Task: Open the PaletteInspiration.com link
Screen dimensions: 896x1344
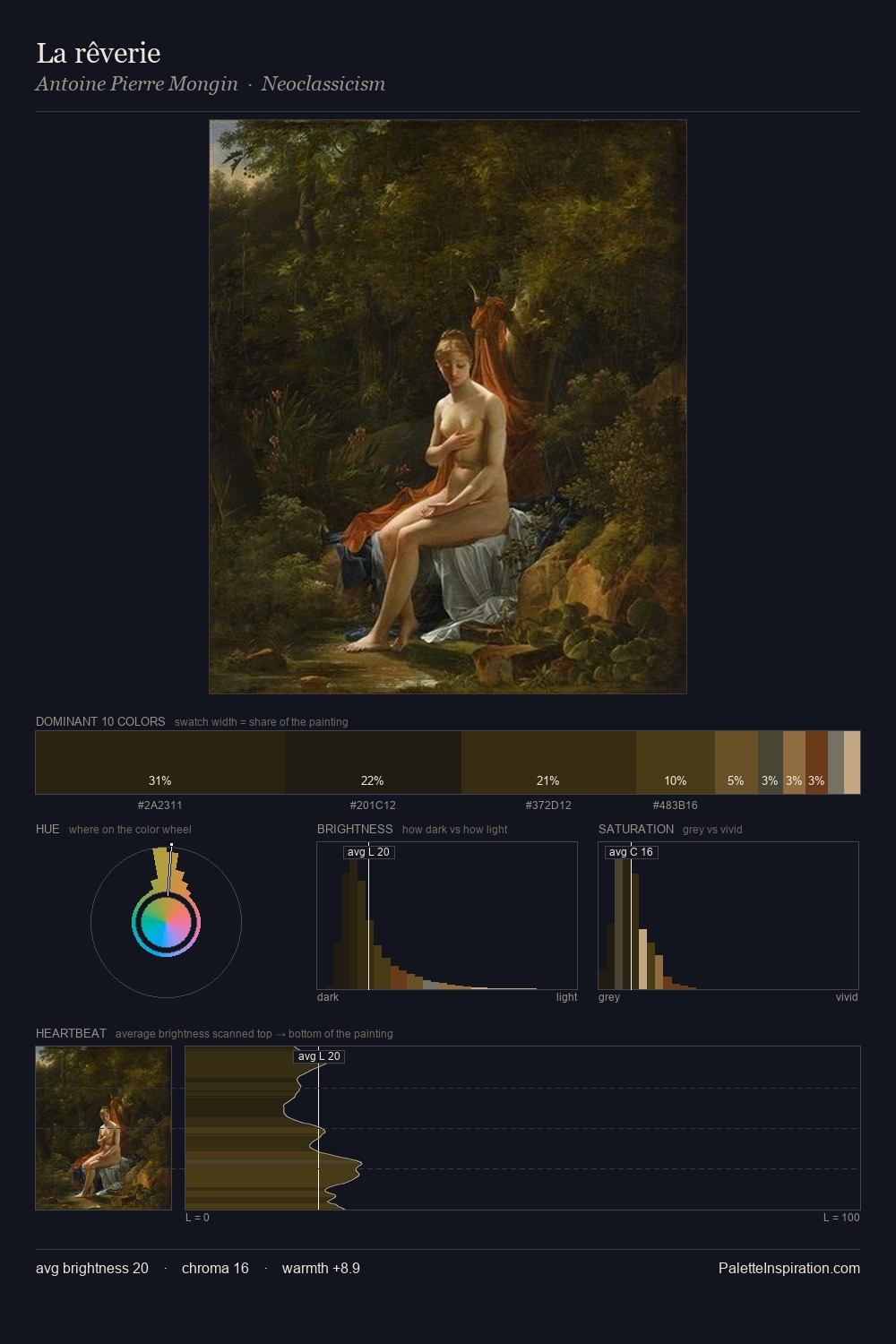Action: point(789,1268)
